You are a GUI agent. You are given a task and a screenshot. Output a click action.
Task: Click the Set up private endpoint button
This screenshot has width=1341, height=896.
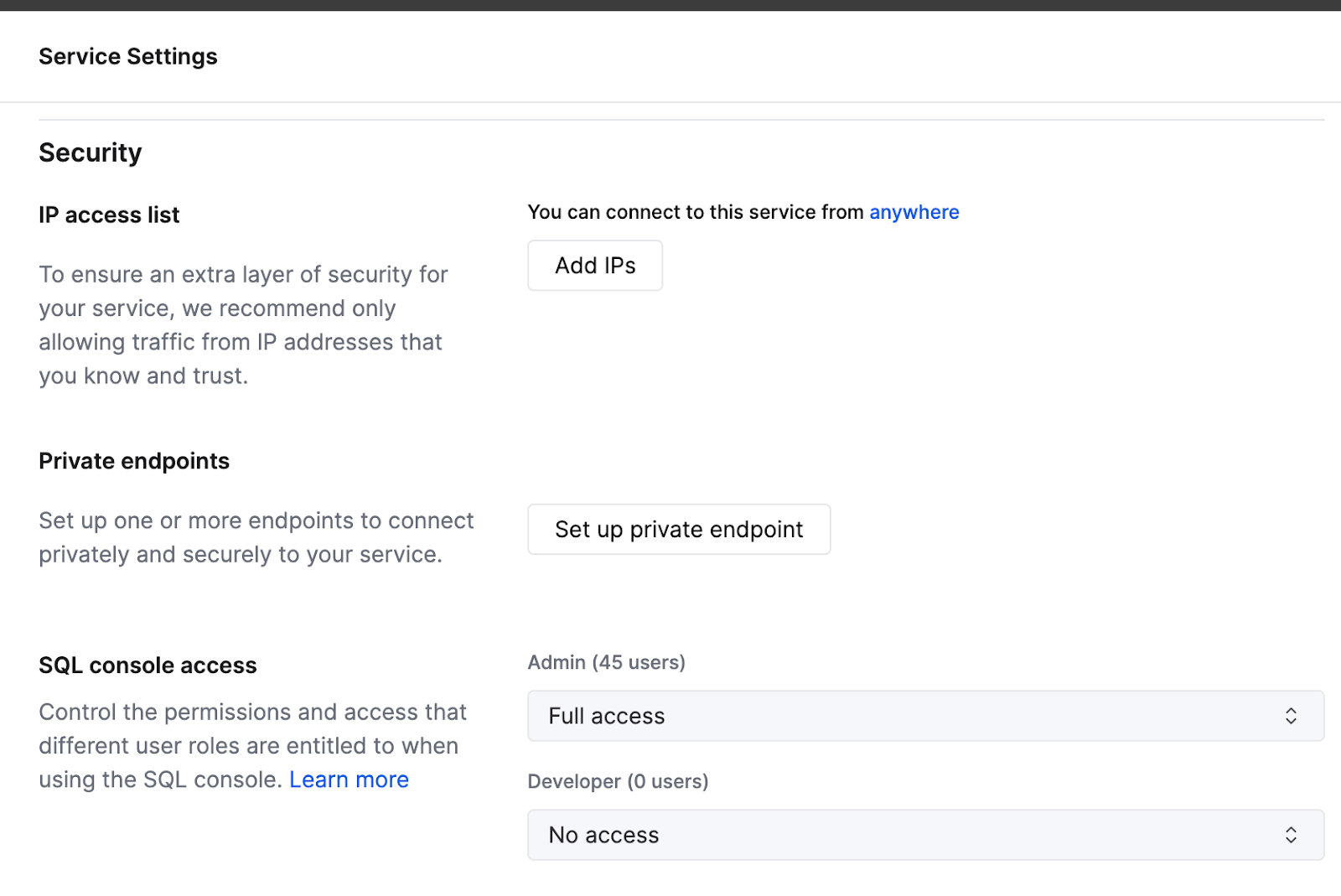[678, 529]
